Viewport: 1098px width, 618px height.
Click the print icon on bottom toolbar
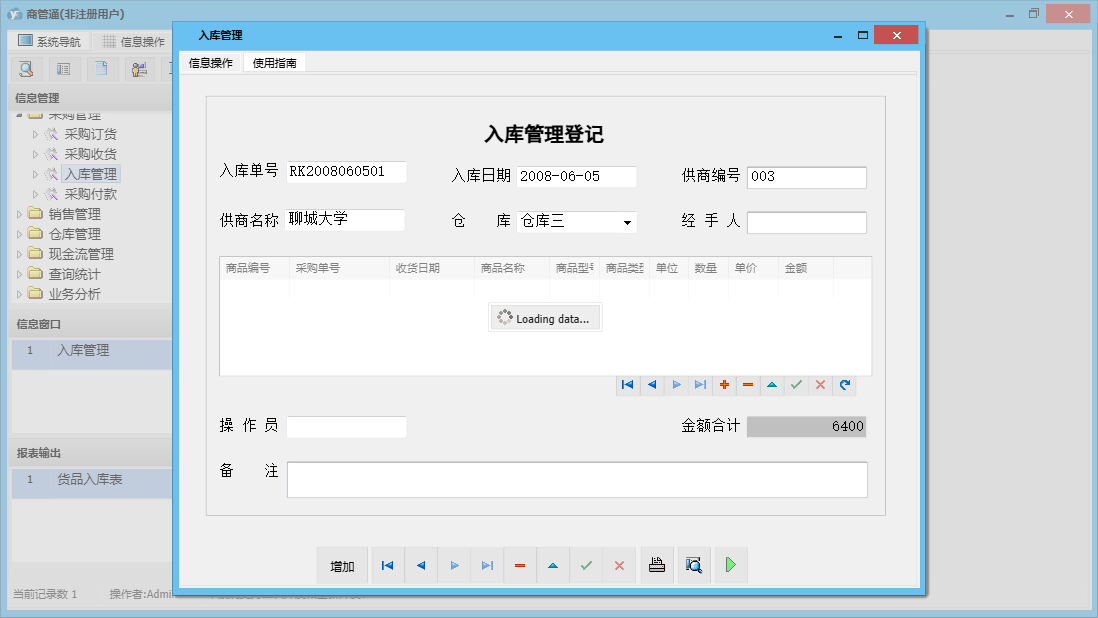(x=657, y=565)
